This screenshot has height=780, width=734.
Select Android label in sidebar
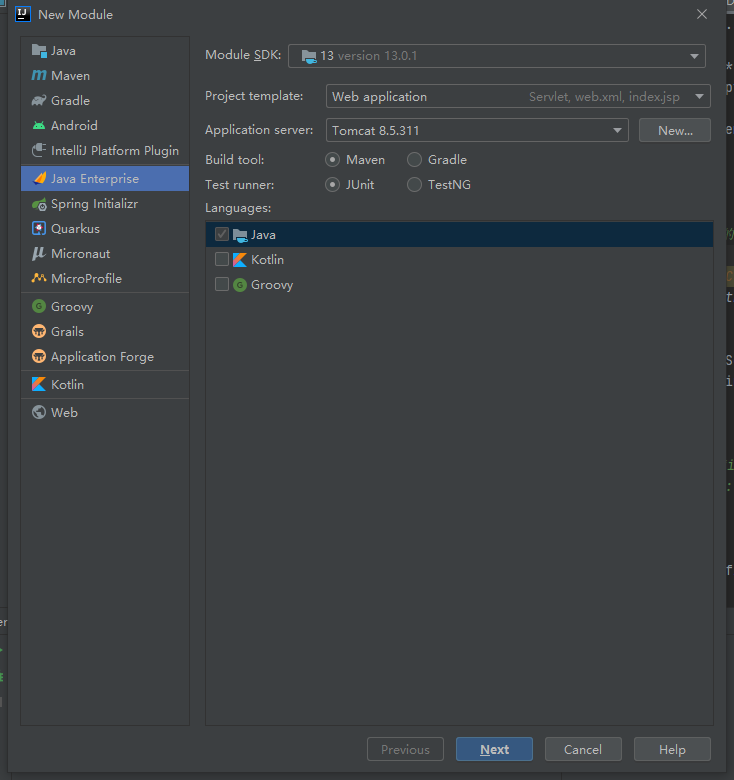coord(74,125)
